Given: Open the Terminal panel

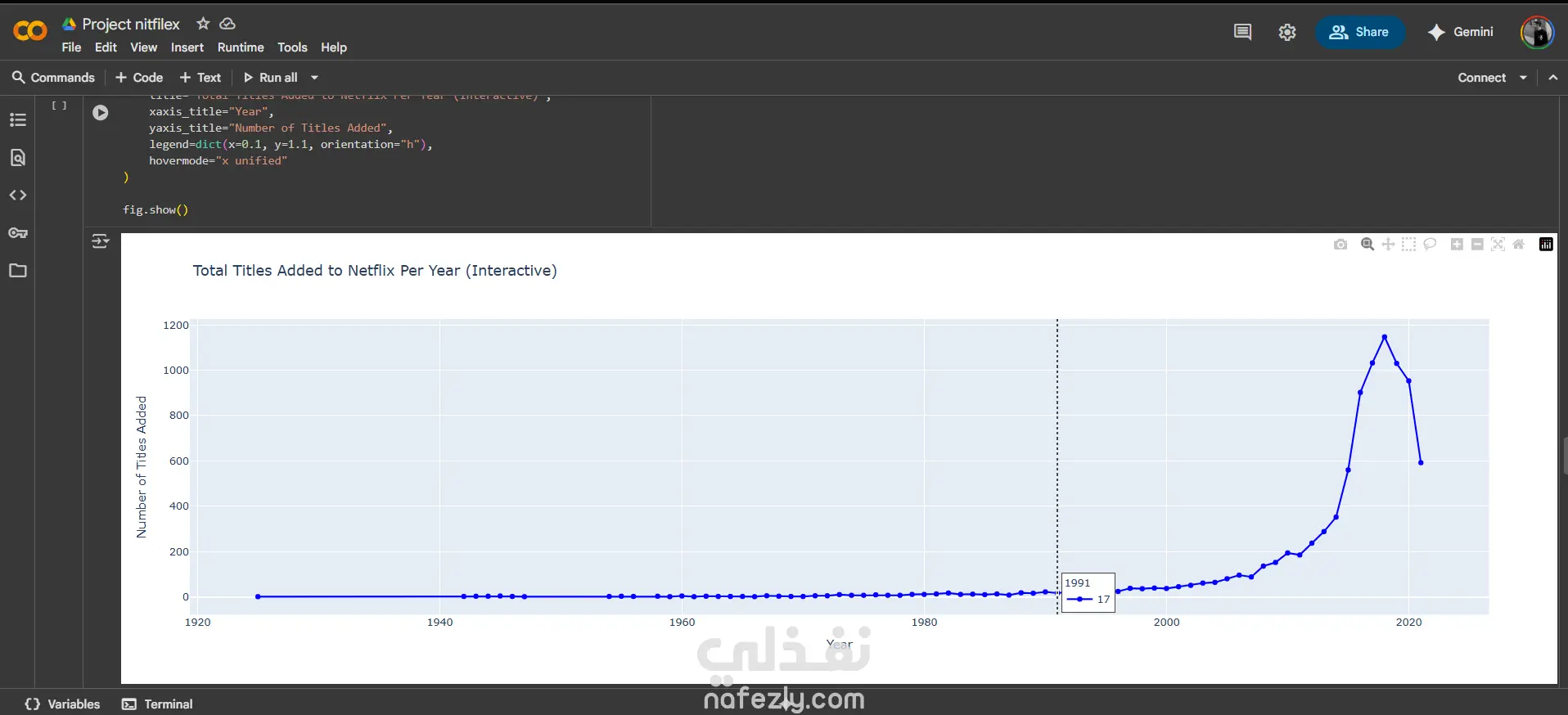Looking at the screenshot, I should (158, 704).
